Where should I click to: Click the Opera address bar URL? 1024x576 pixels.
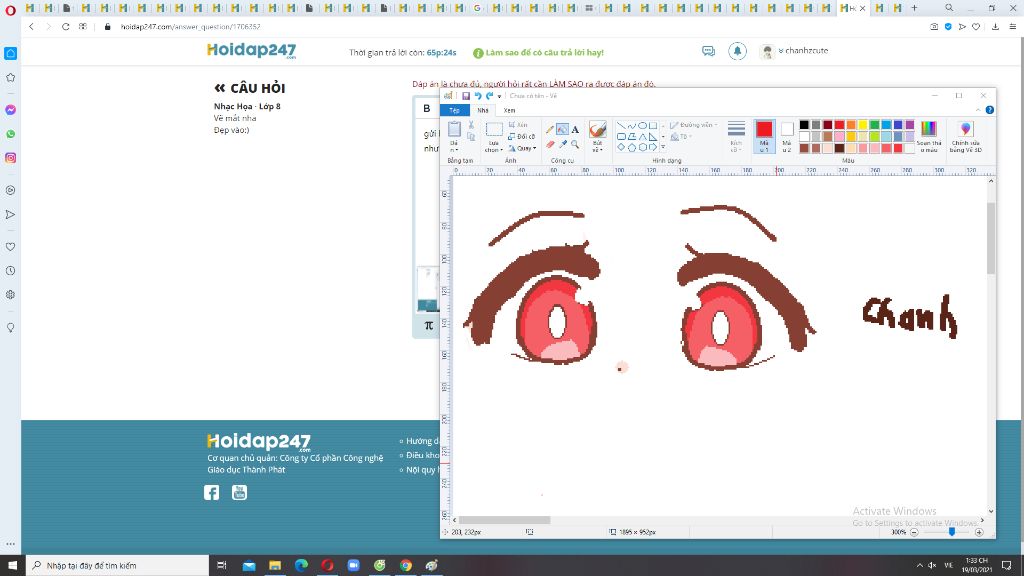(x=191, y=27)
